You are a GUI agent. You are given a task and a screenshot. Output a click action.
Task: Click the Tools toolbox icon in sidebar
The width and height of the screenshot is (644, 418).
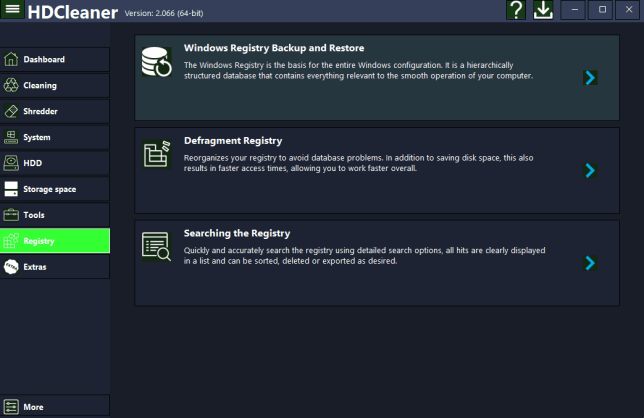point(12,215)
